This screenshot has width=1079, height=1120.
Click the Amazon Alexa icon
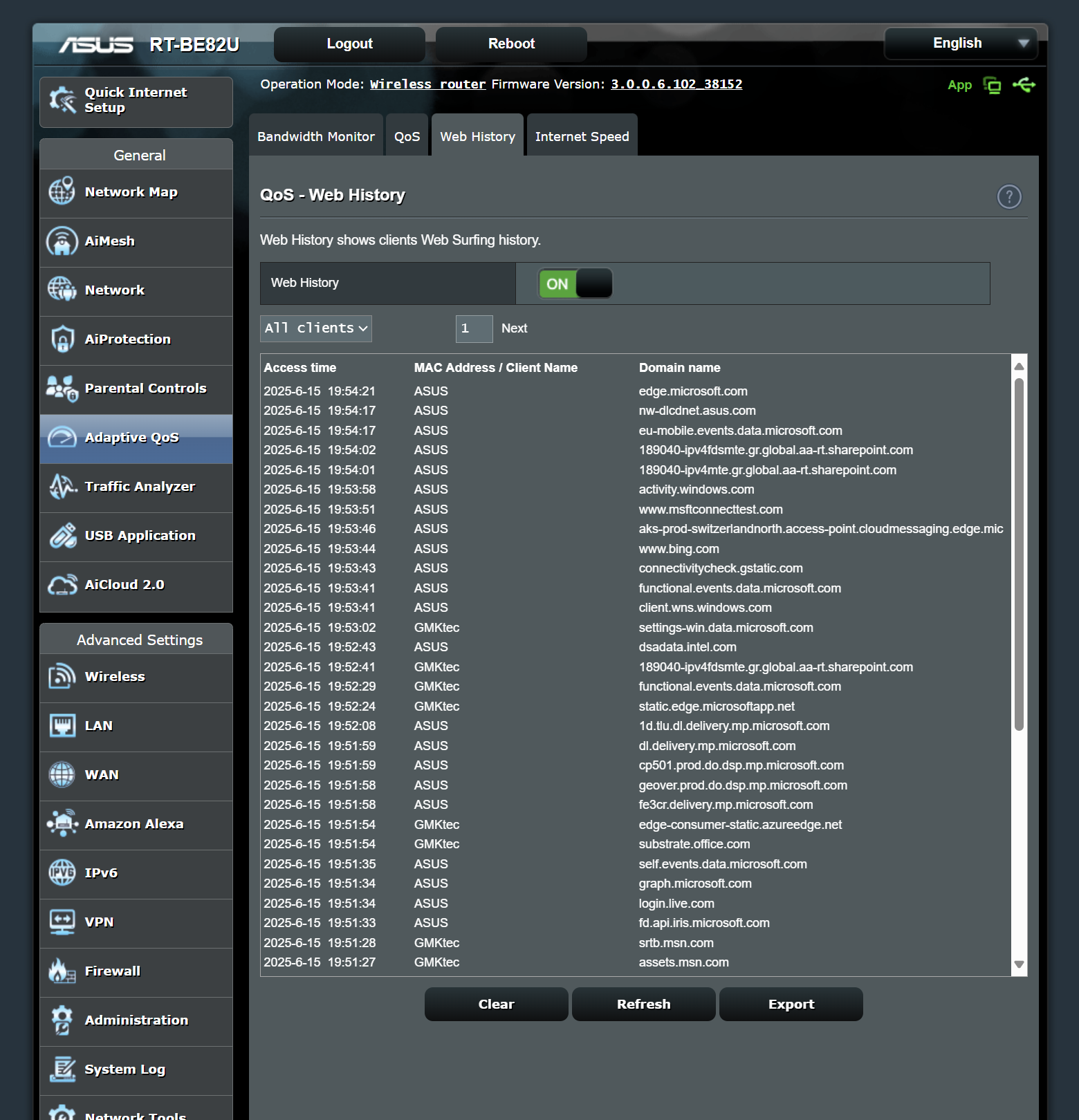coord(62,823)
